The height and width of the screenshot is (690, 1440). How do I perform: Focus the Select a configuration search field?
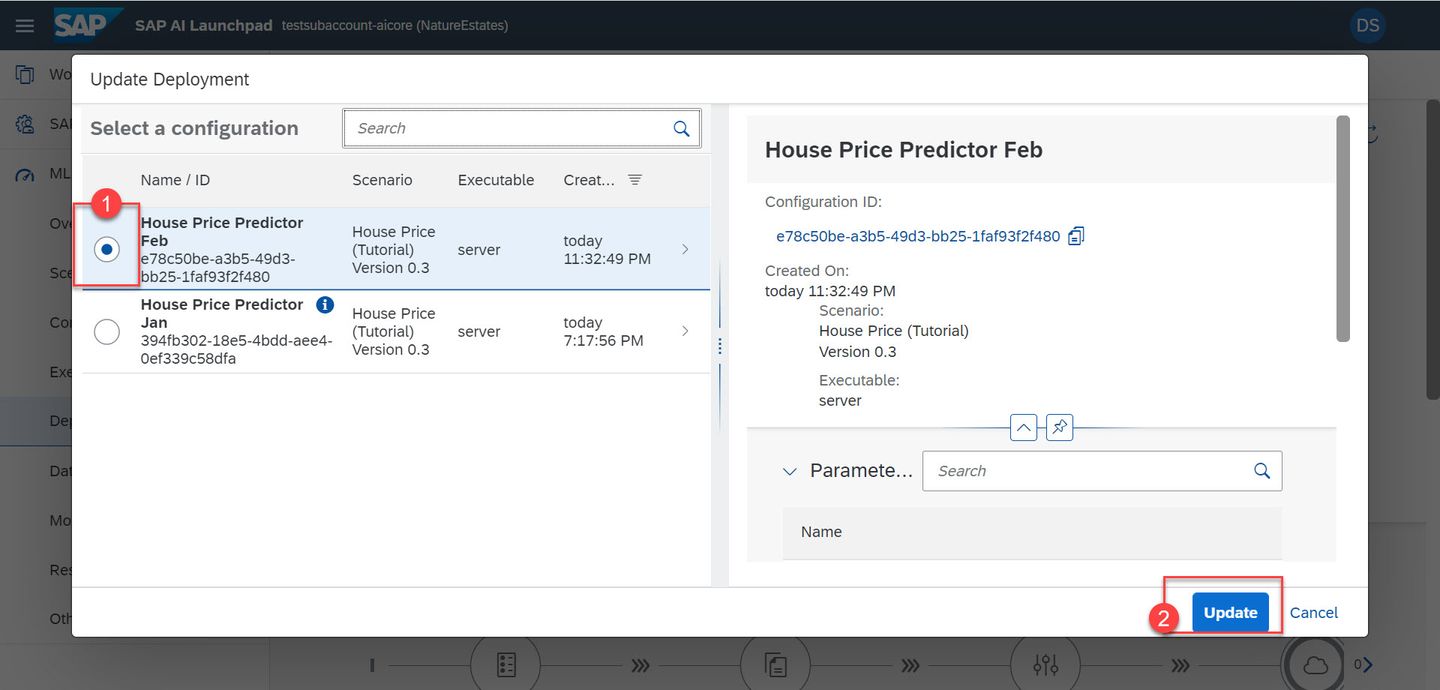tap(521, 128)
